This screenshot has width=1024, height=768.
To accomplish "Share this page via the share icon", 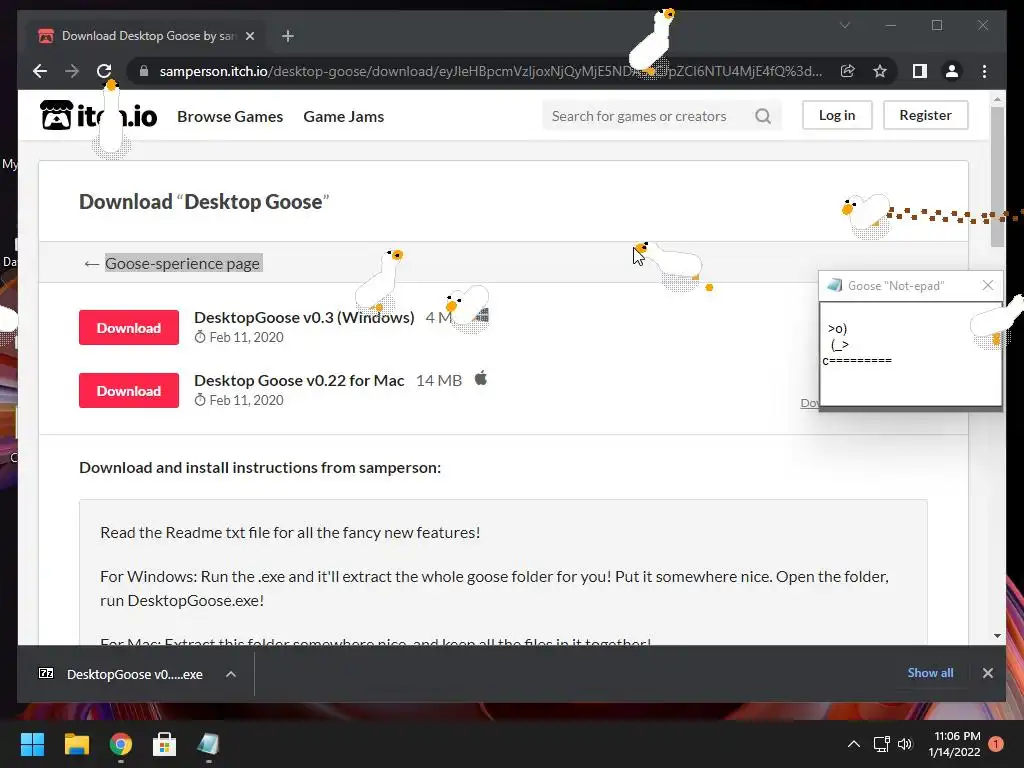I will tap(848, 71).
